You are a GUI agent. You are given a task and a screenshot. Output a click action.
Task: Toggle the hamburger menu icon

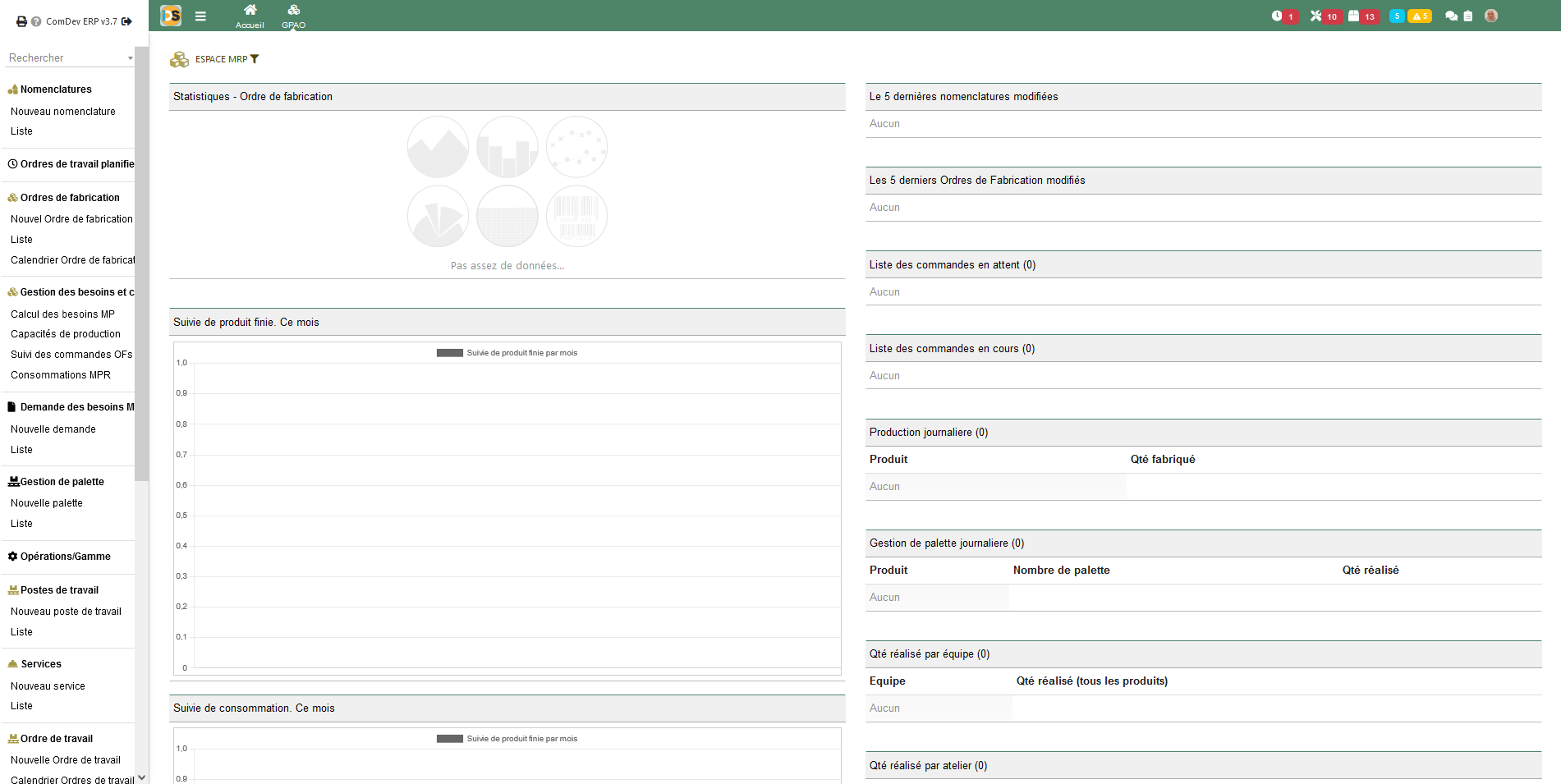pos(200,16)
